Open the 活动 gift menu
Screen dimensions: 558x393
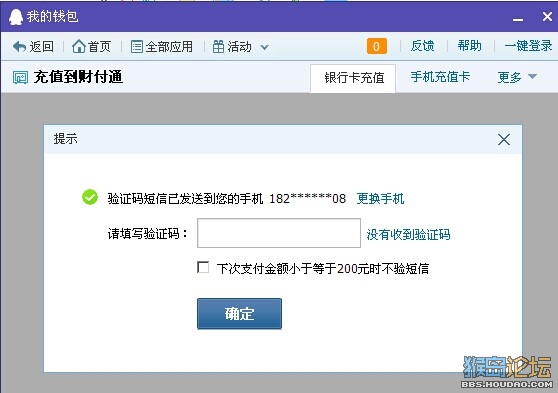pyautogui.click(x=232, y=47)
